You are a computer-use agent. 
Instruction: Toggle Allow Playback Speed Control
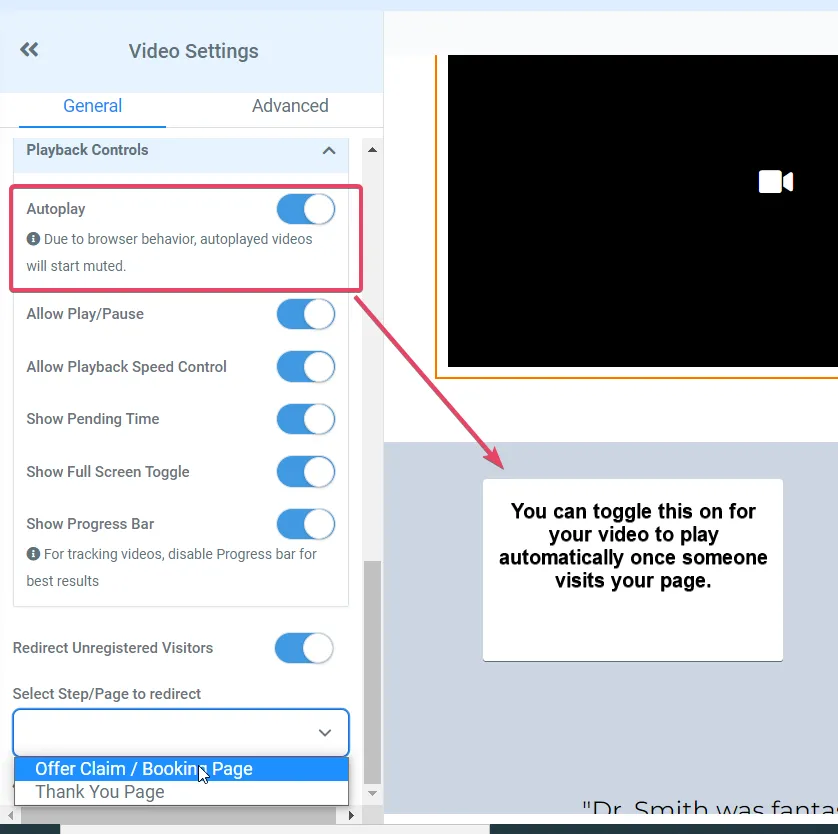tap(306, 367)
